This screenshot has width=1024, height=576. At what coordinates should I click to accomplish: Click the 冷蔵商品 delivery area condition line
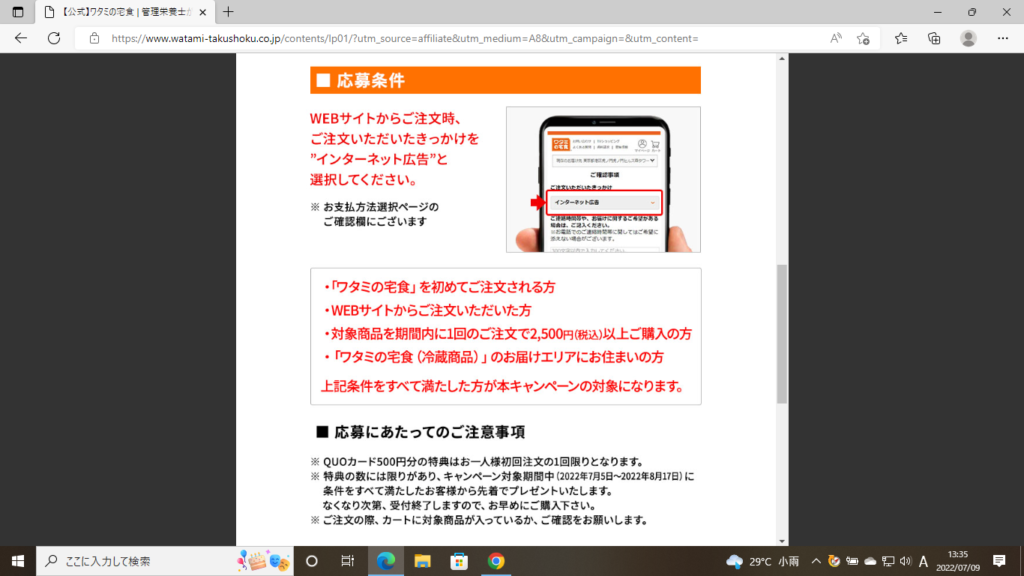coord(494,357)
